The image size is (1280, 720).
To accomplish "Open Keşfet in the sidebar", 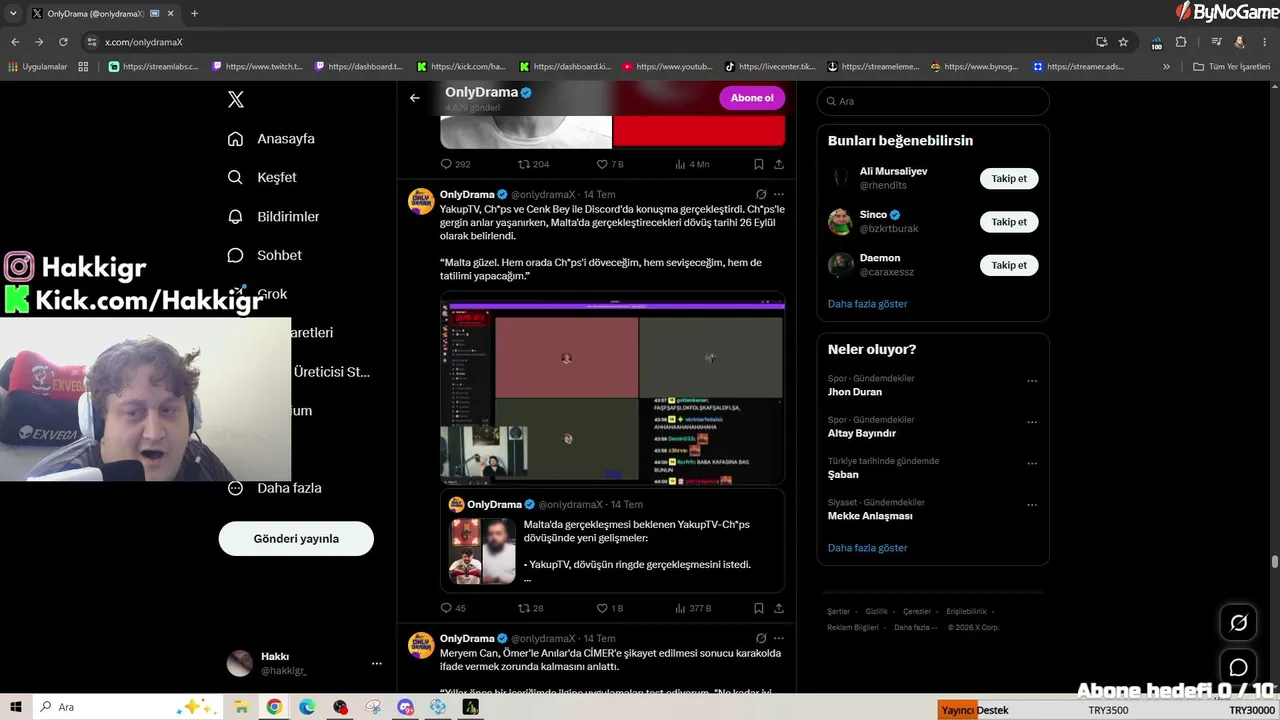I will click(x=262, y=177).
